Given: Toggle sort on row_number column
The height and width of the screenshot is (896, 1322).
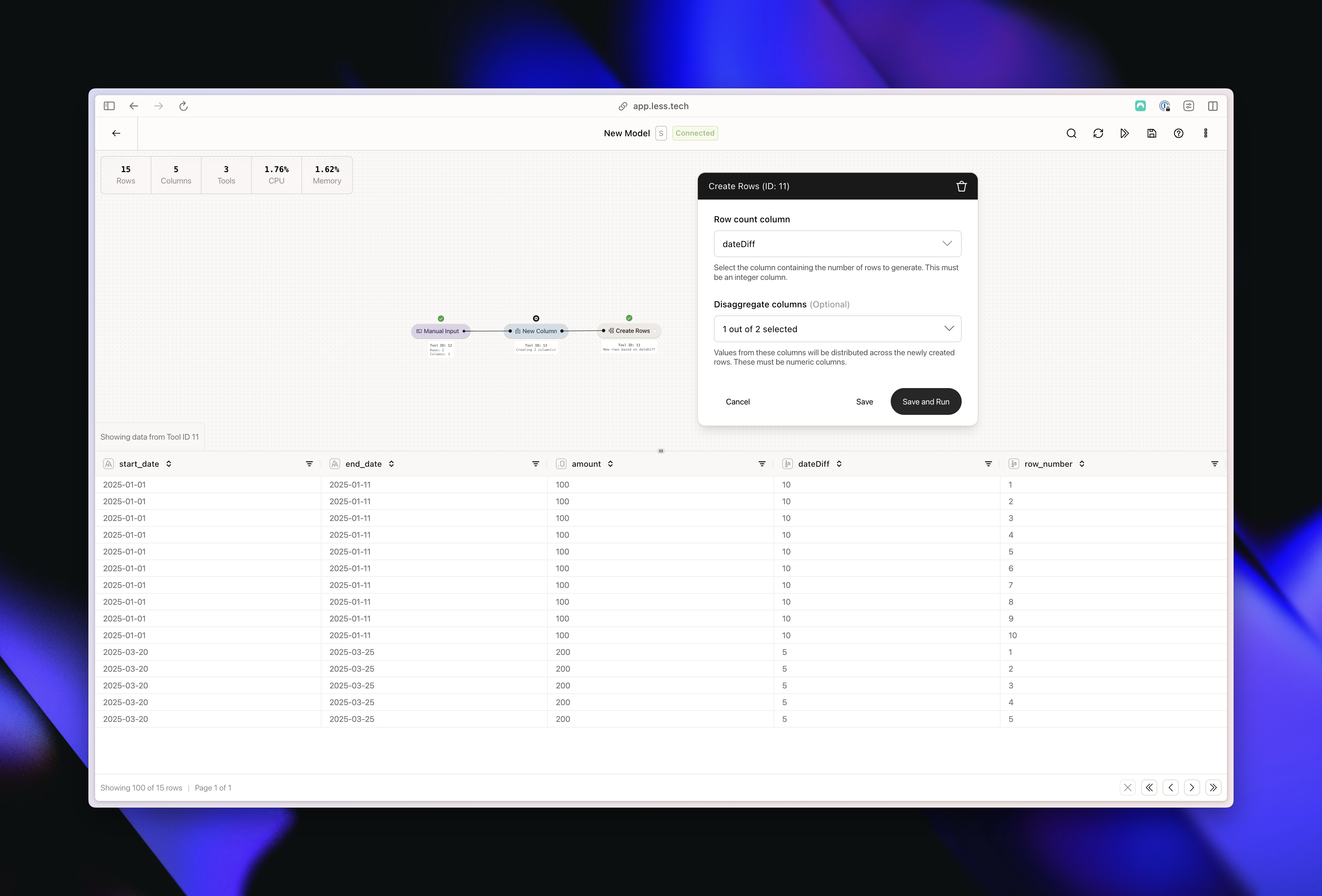Looking at the screenshot, I should (x=1082, y=464).
